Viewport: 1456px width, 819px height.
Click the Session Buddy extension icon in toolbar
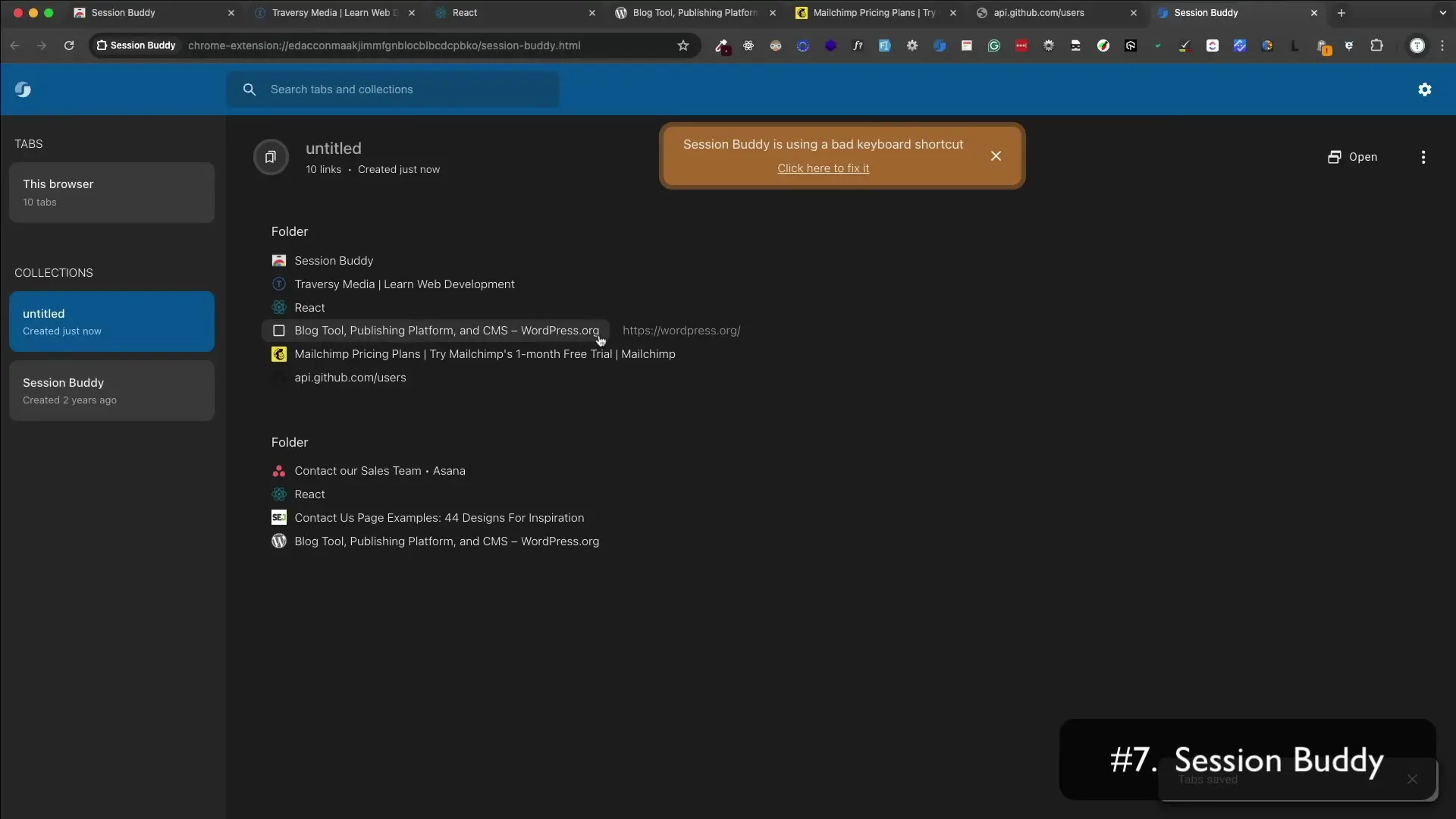940,45
